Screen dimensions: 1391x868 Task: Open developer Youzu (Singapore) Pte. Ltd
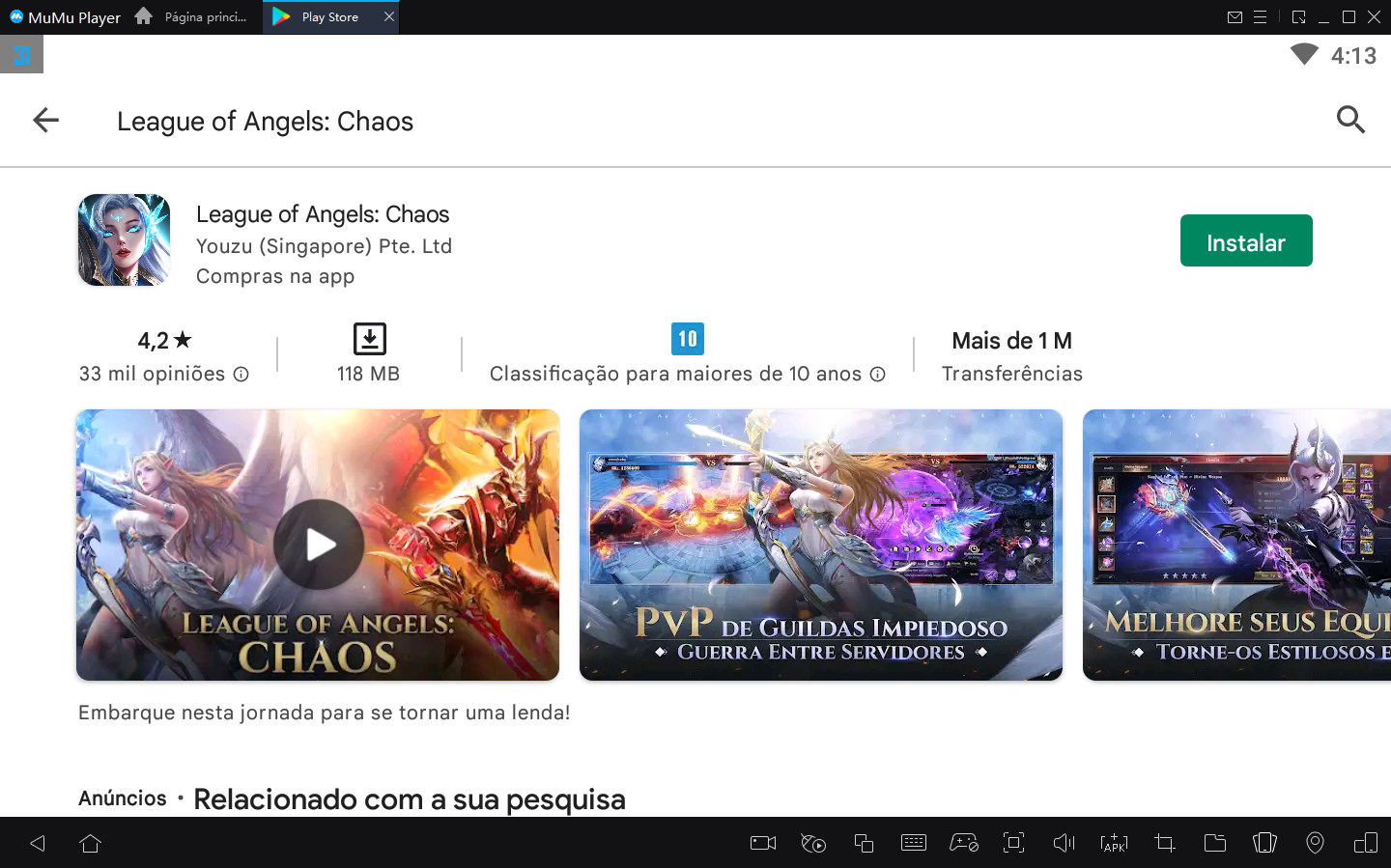coord(324,246)
